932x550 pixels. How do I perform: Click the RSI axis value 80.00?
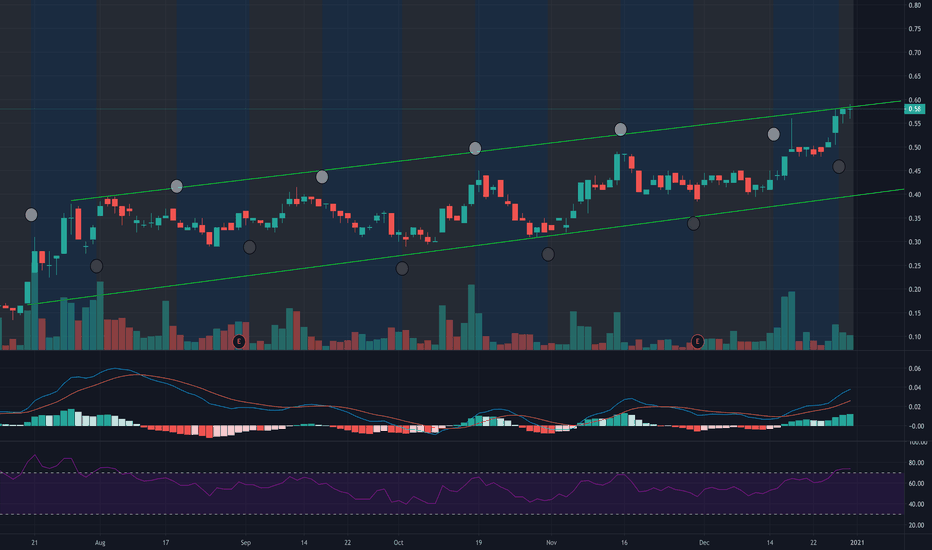(916, 463)
